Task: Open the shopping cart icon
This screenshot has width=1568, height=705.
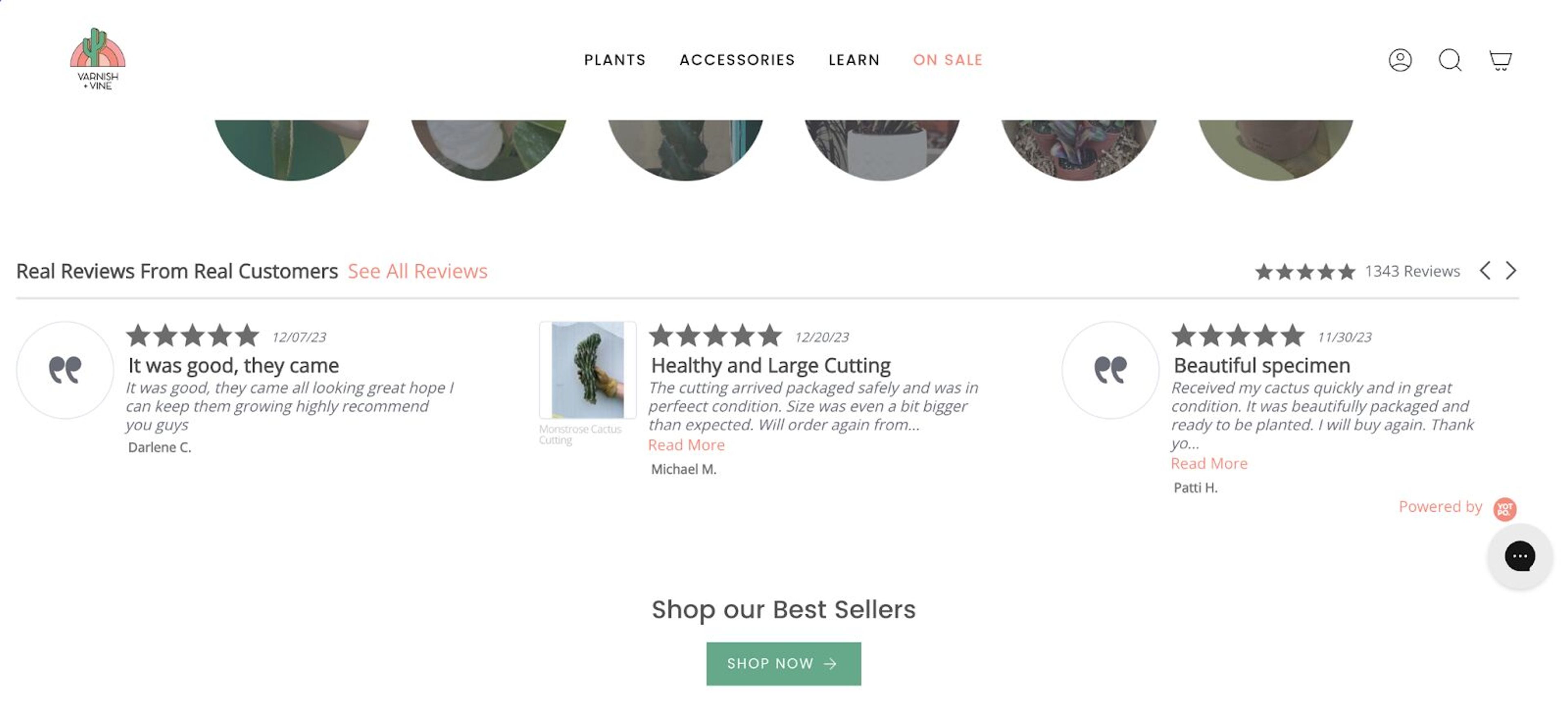Action: pos(1500,60)
